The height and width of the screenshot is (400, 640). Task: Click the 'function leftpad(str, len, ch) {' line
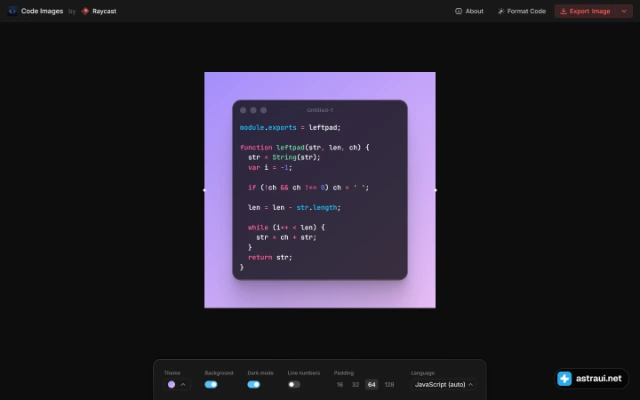[x=304, y=147]
